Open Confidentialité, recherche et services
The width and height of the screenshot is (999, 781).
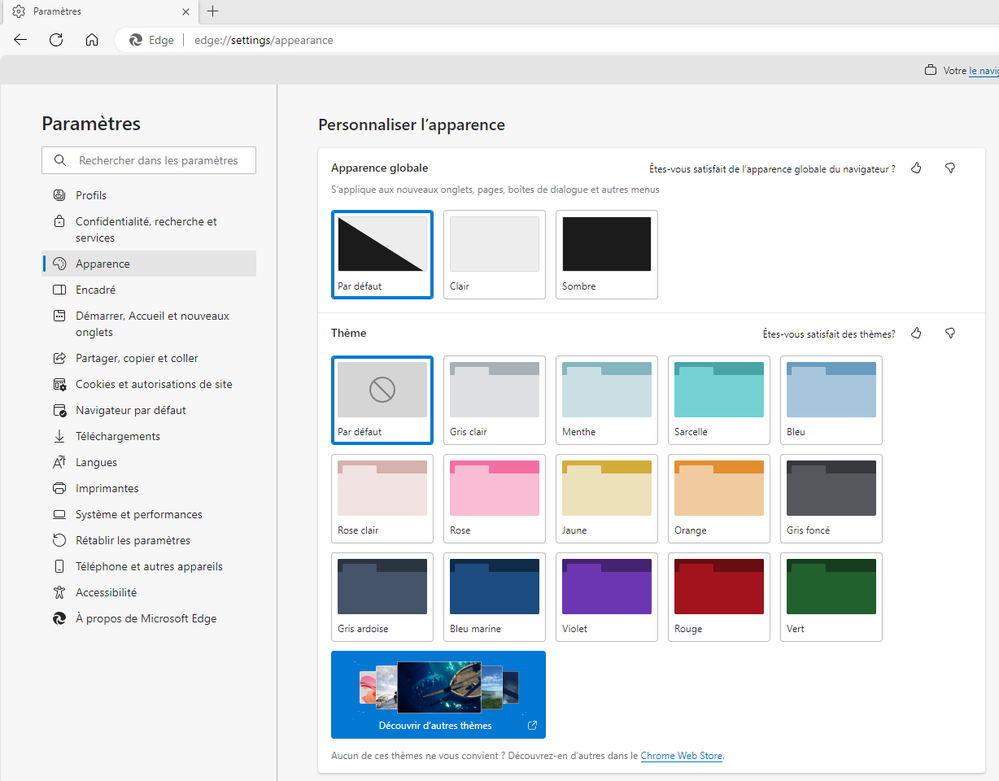pyautogui.click(x=149, y=229)
